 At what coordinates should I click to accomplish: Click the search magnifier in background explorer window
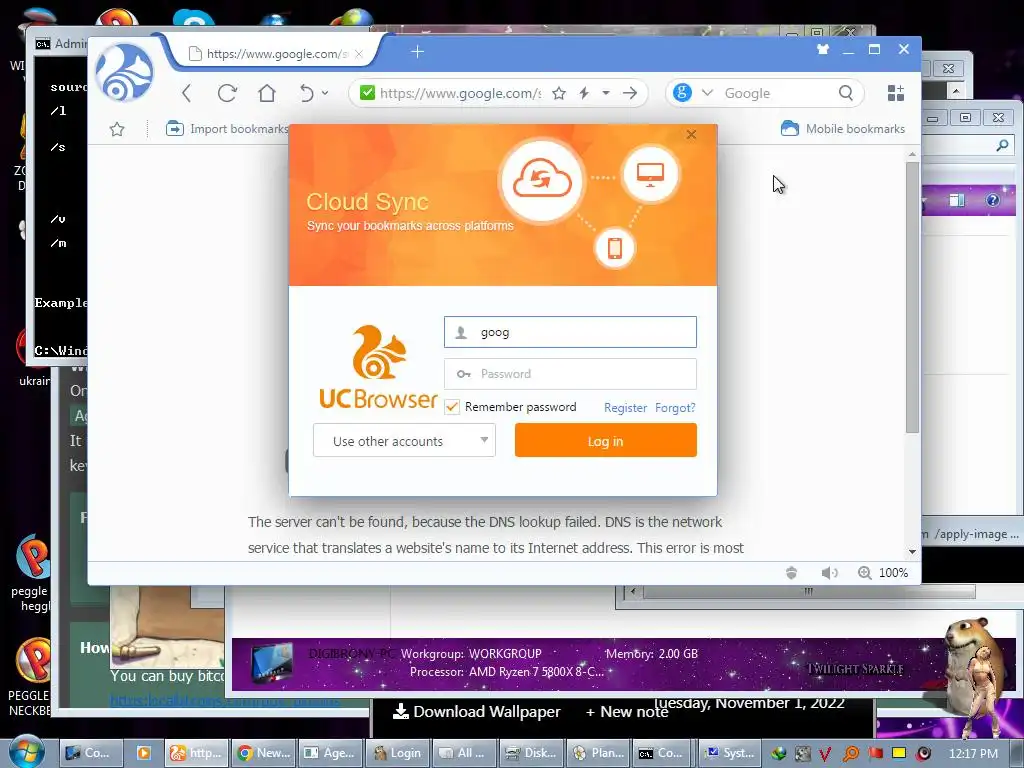pyautogui.click(x=1002, y=145)
